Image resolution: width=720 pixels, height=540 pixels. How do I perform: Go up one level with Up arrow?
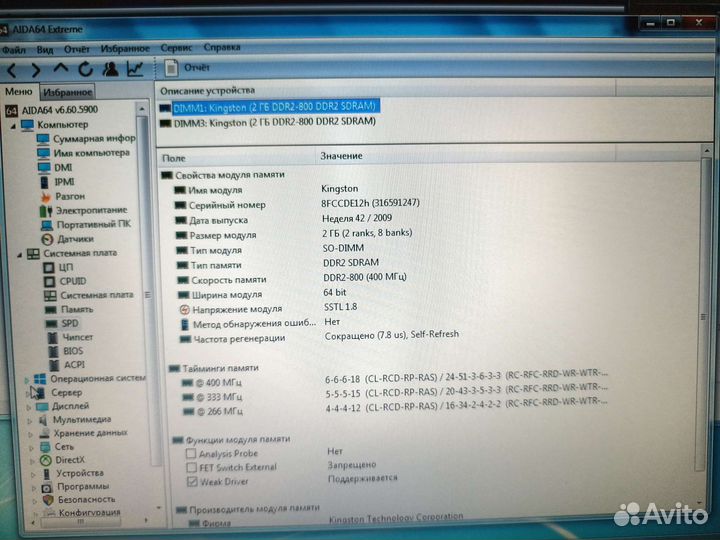[x=61, y=69]
